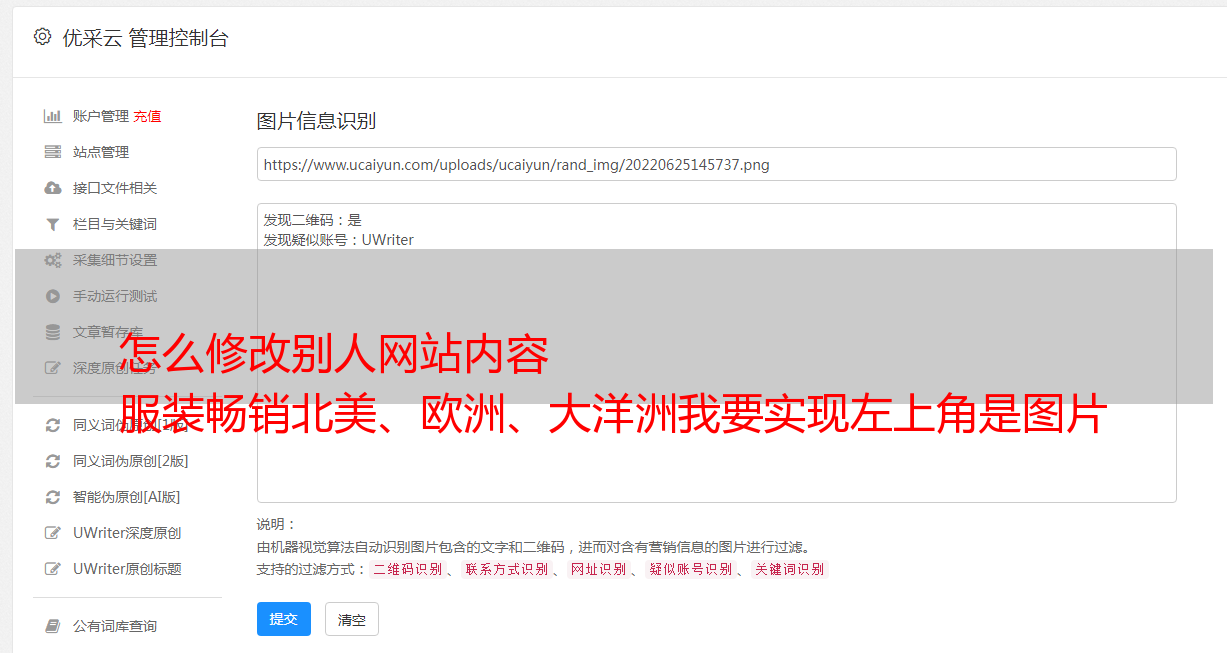
Task: Click the 发现二维码：是 result line
Action: click(x=313, y=220)
